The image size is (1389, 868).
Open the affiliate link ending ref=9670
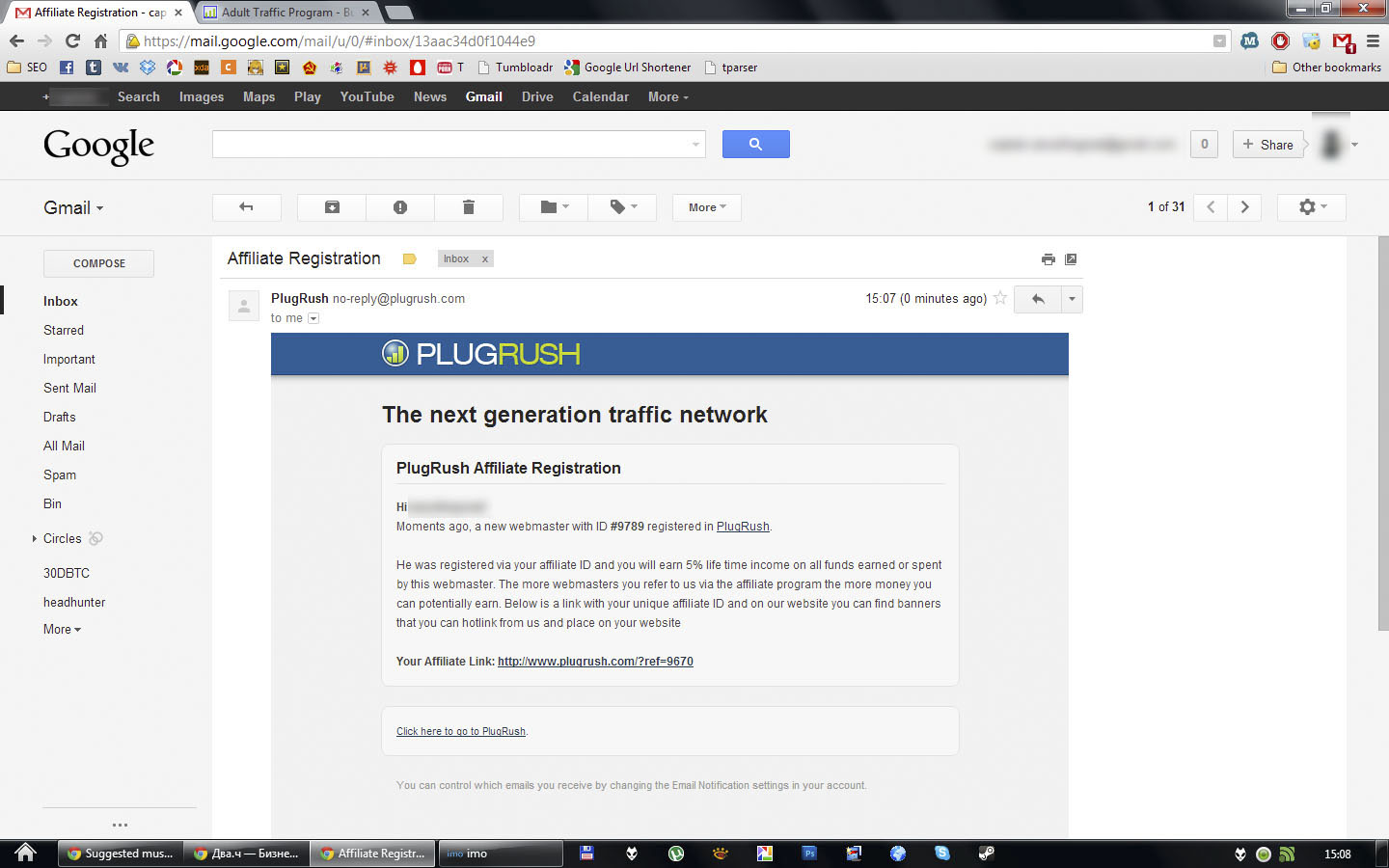click(595, 662)
